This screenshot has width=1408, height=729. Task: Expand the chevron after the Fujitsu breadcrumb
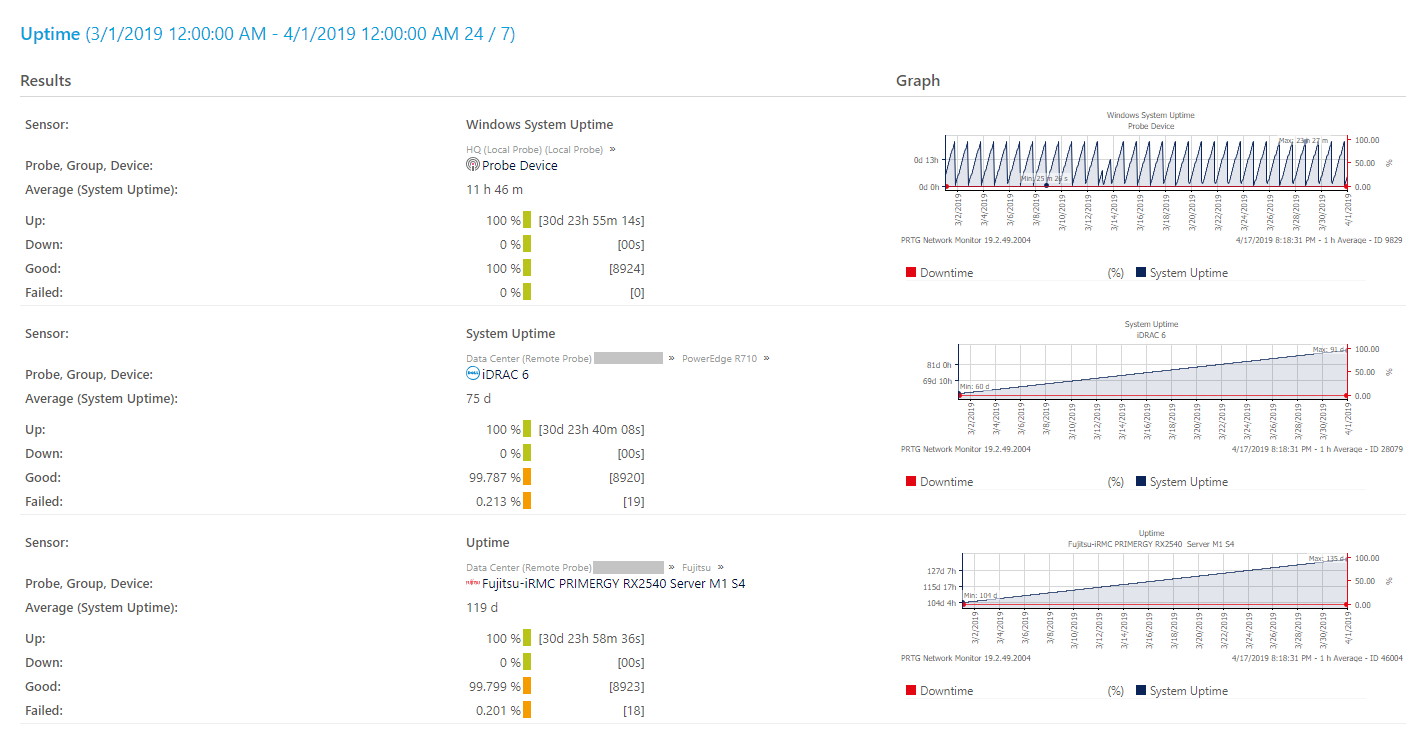tap(721, 567)
